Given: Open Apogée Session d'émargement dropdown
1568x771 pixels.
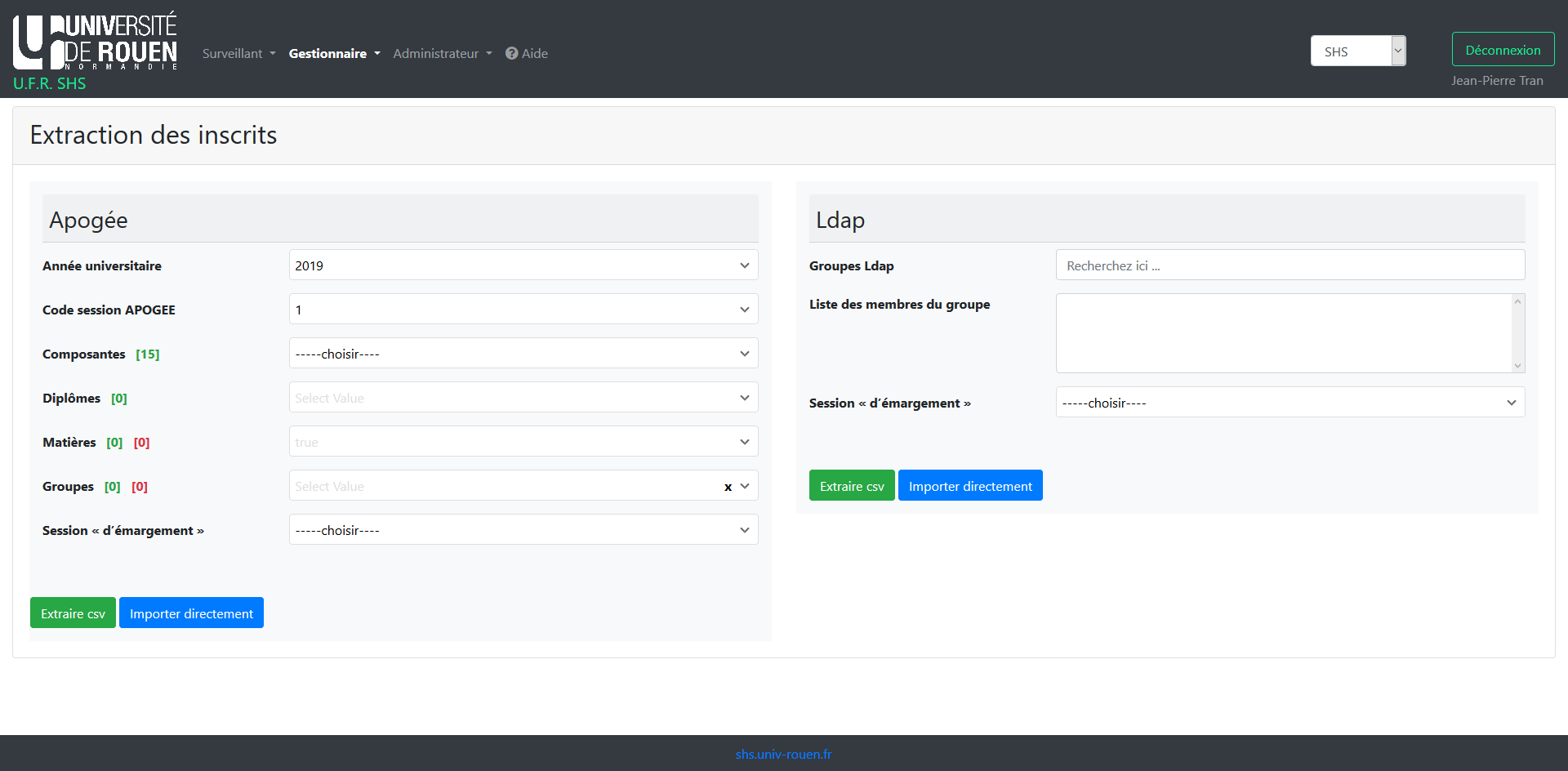Looking at the screenshot, I should coord(523,530).
